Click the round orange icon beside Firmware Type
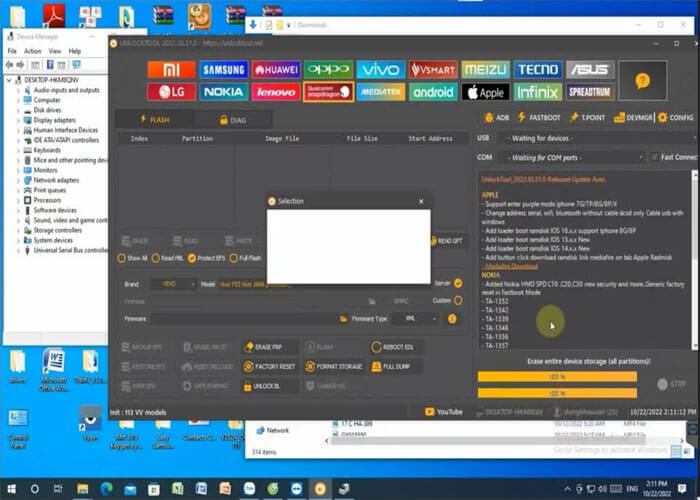The height and width of the screenshot is (500, 700). 452,319
